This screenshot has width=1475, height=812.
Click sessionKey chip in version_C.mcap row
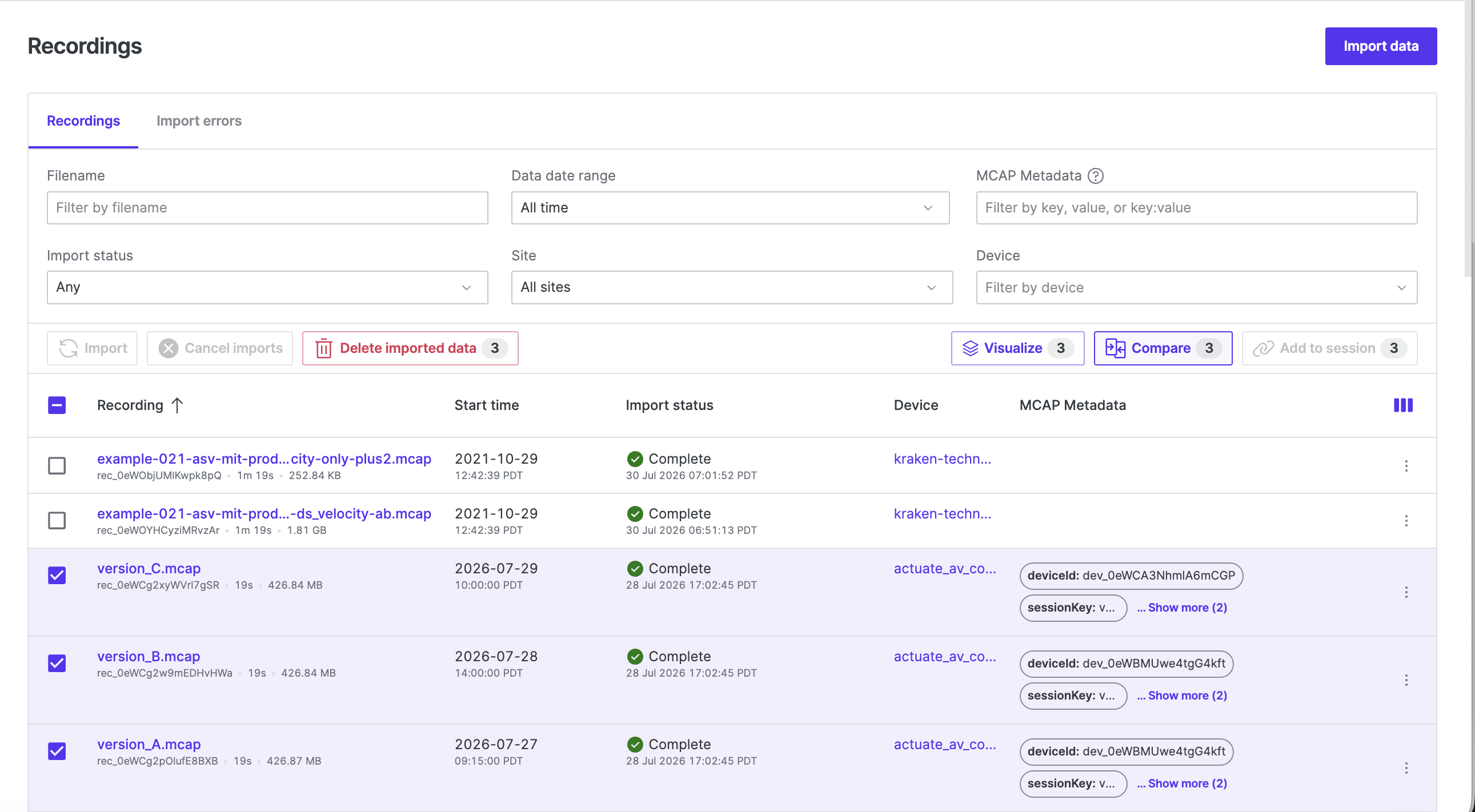(x=1073, y=608)
